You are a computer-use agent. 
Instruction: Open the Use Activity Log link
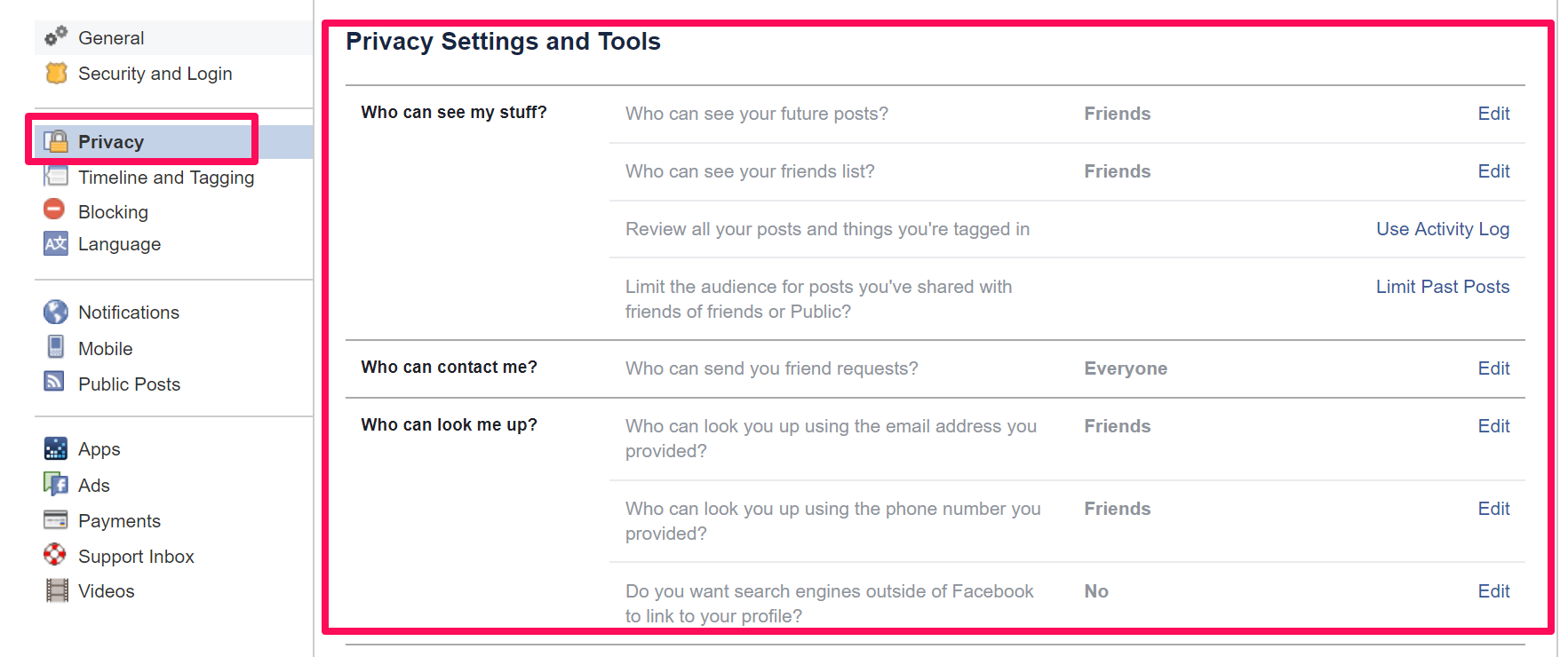pos(1443,229)
